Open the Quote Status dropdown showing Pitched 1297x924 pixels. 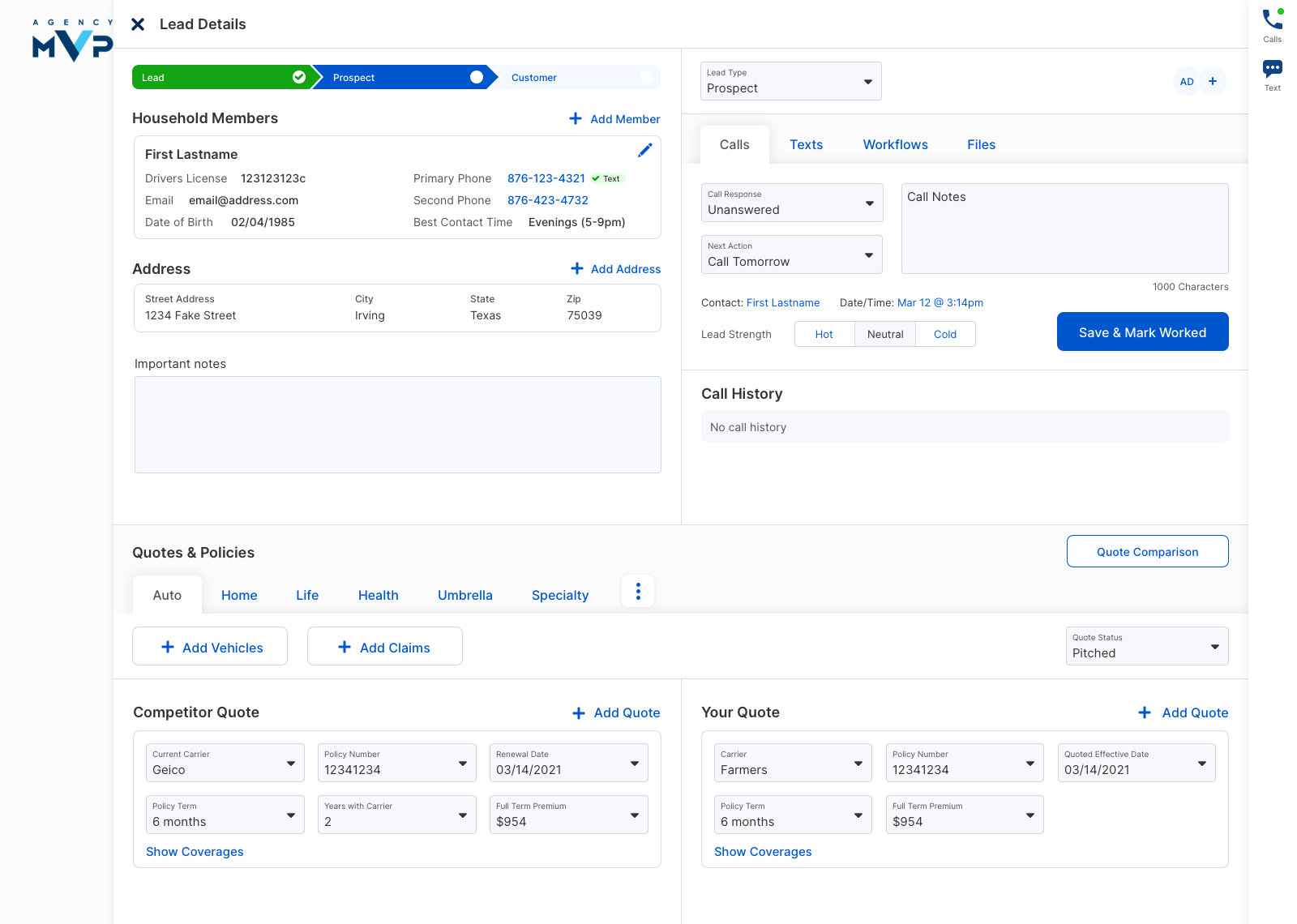[1214, 647]
